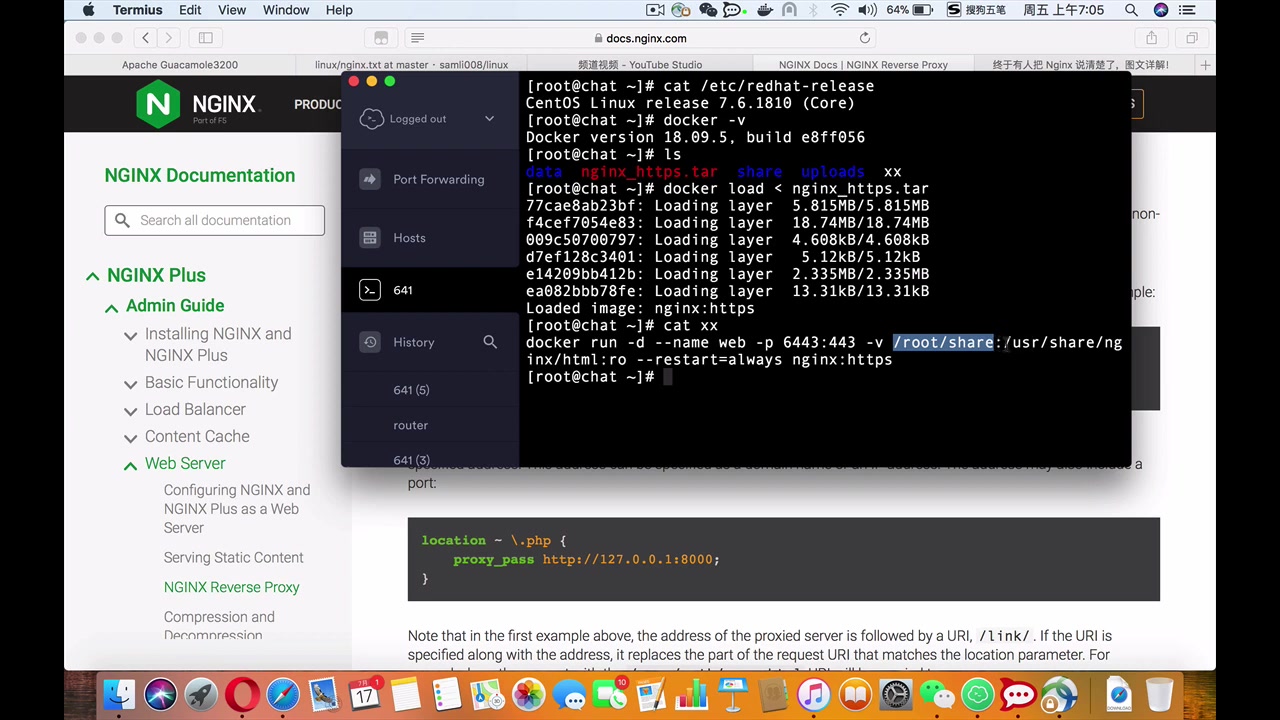Open Calendar from the Dock

[365, 694]
